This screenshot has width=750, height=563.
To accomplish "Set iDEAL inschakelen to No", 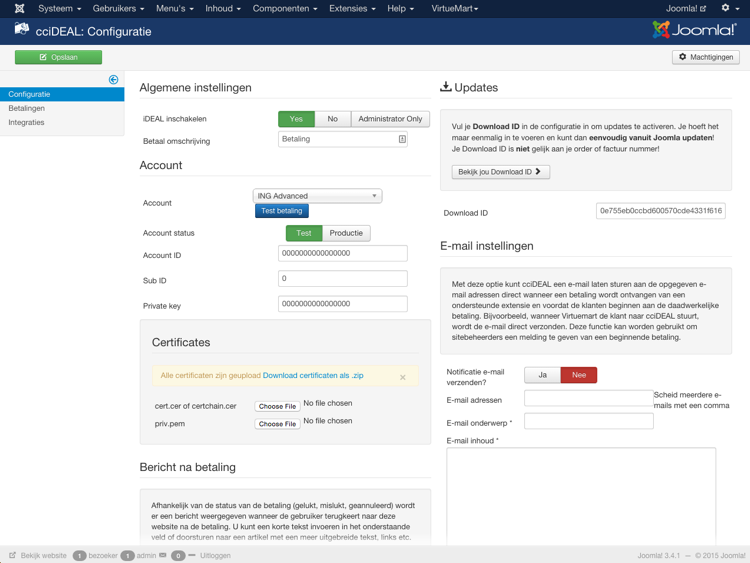I will (x=332, y=119).
